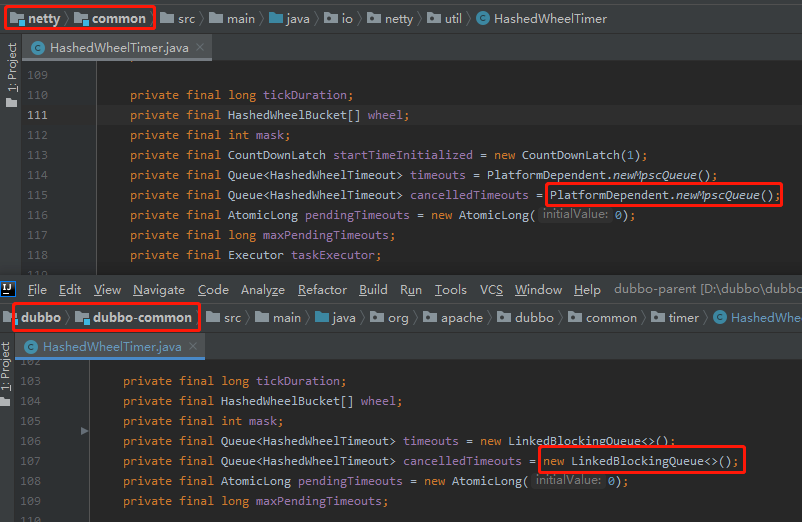Open the Window menu
The image size is (802, 522).
(538, 290)
